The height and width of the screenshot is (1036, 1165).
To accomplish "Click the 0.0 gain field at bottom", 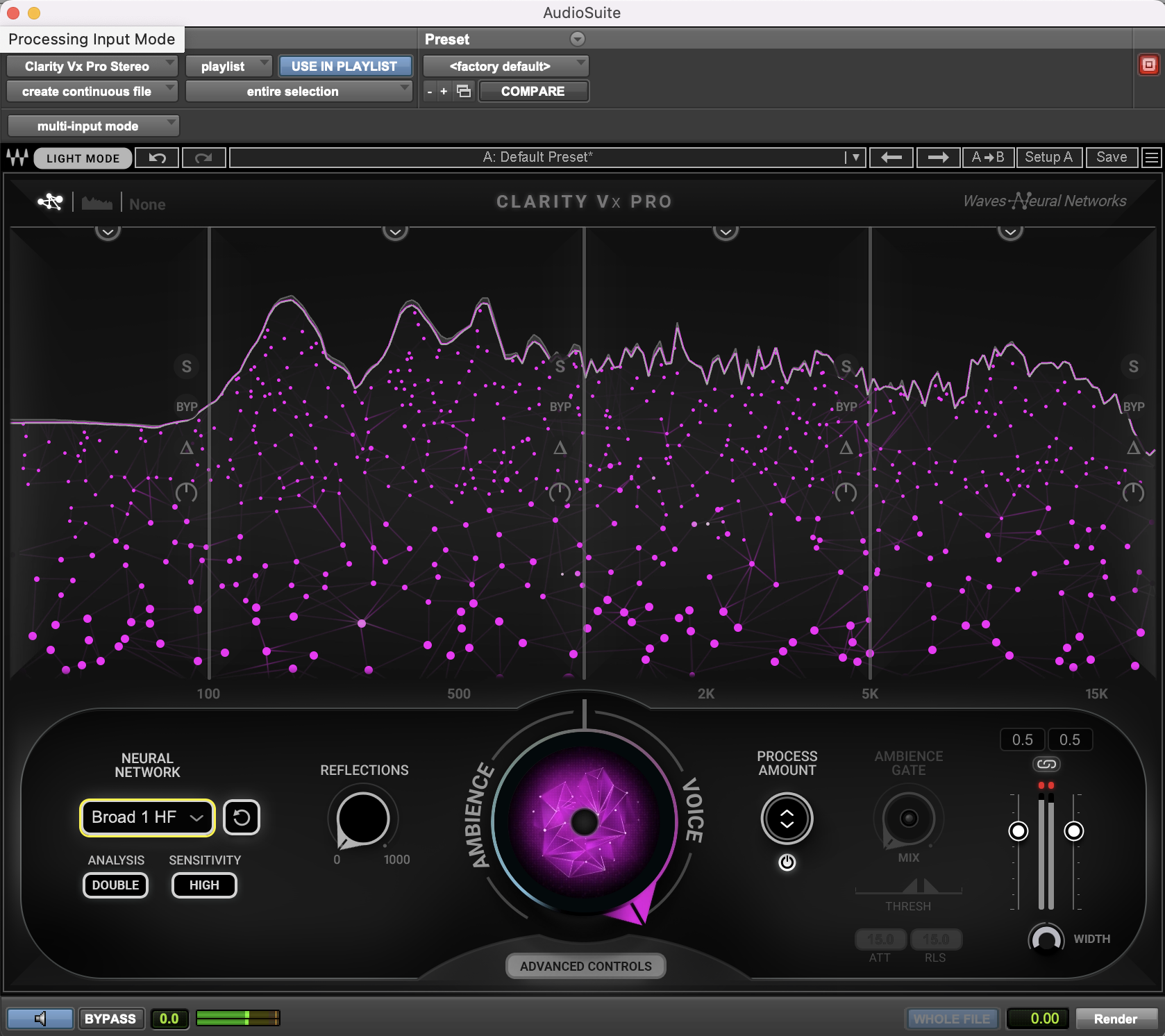I will tap(169, 1019).
